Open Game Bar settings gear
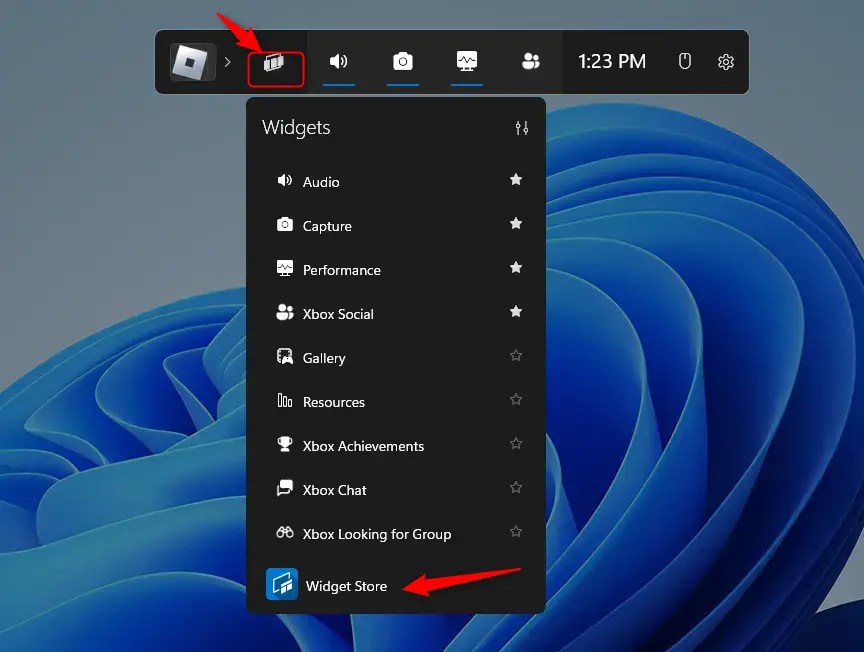 coord(726,62)
